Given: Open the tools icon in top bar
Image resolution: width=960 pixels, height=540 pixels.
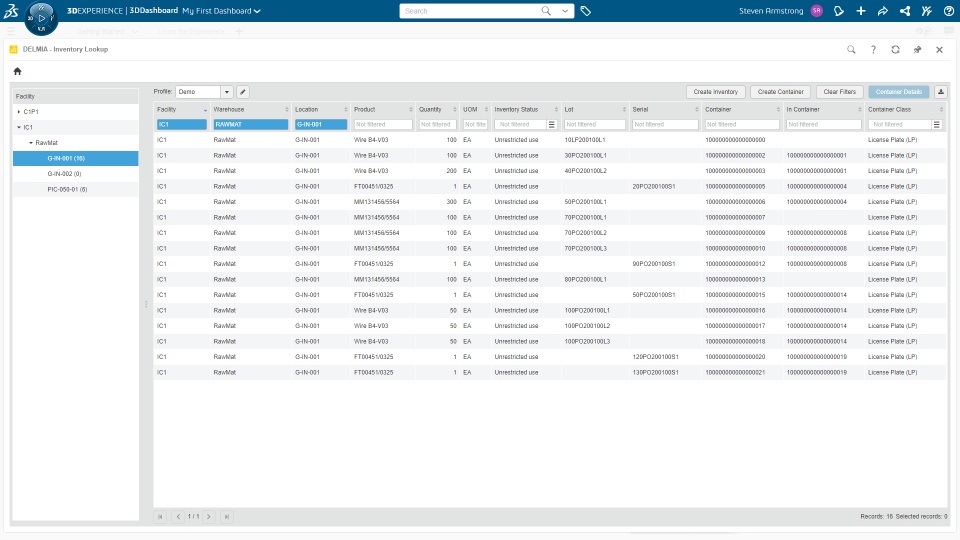Looking at the screenshot, I should click(926, 10).
